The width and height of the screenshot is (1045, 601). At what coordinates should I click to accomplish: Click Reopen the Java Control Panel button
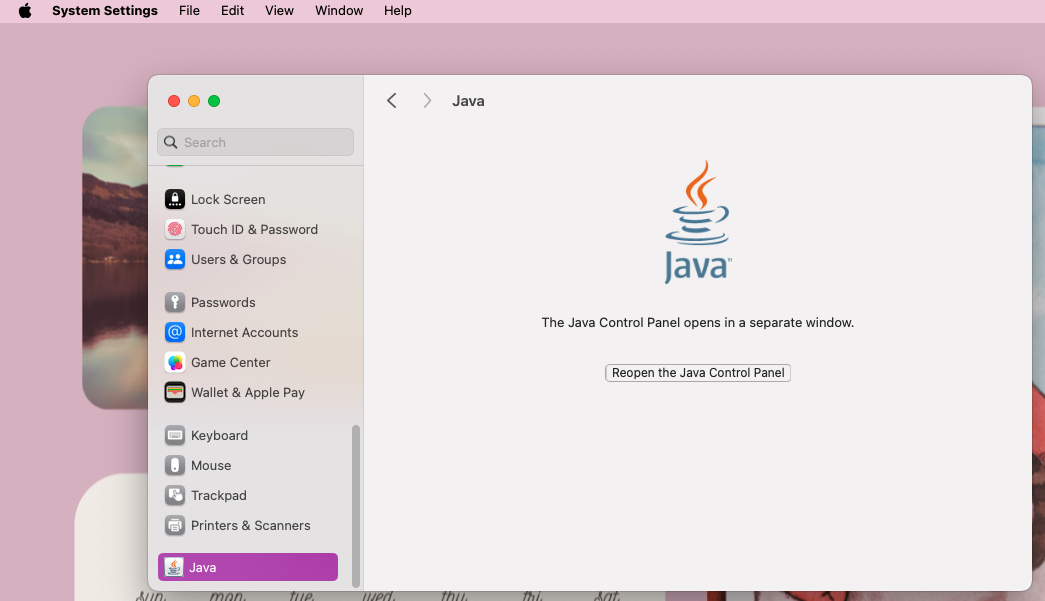[698, 372]
